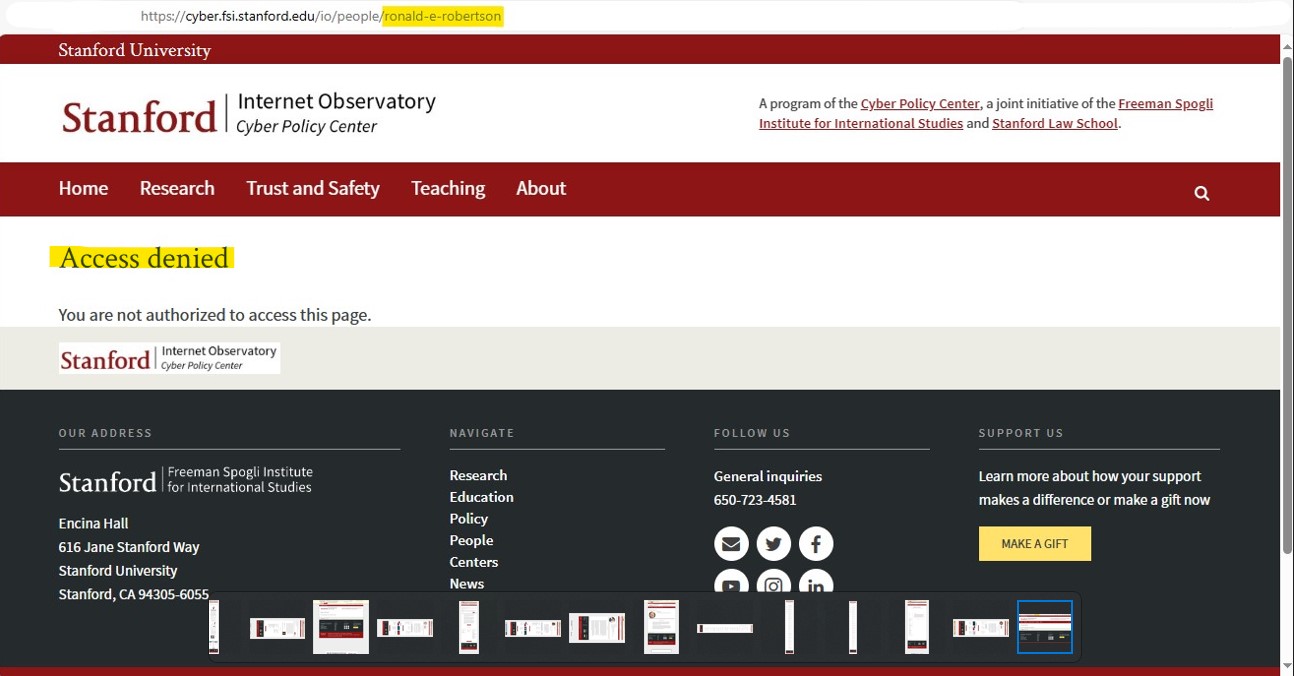
Task: Open People in footer Navigate list
Action: point(471,540)
